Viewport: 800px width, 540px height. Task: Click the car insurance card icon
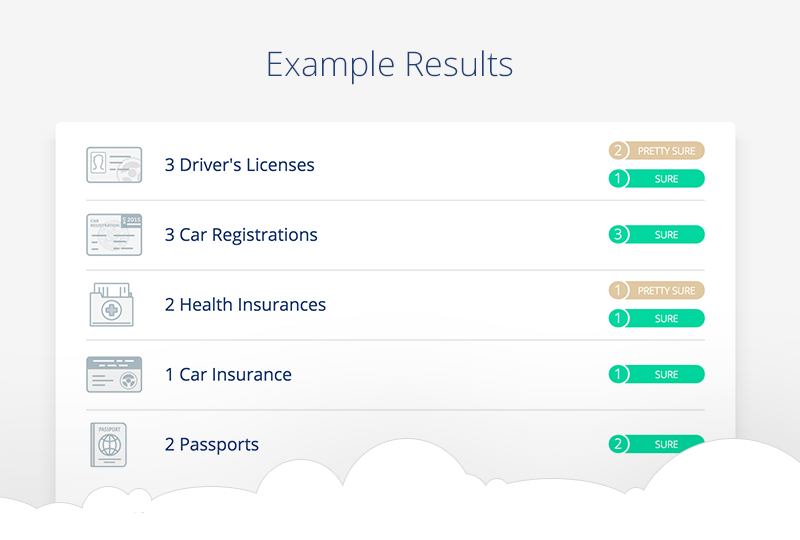coord(114,375)
